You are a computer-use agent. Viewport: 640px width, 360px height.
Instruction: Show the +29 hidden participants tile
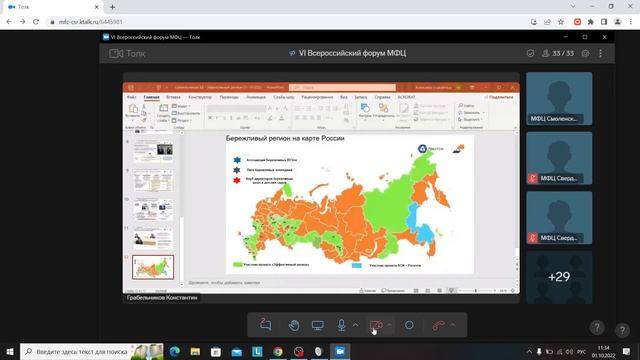point(559,277)
